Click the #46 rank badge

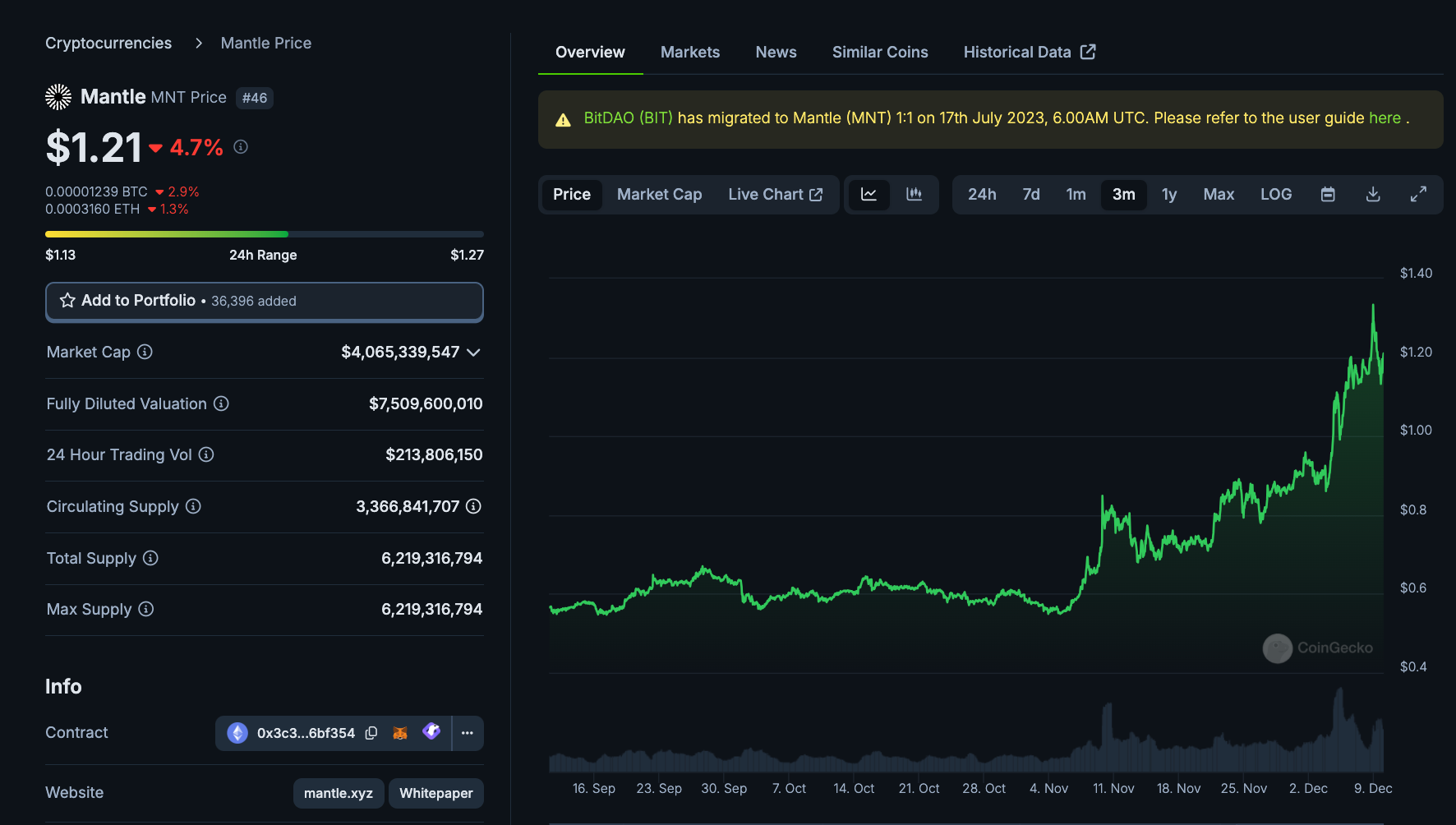(x=255, y=98)
